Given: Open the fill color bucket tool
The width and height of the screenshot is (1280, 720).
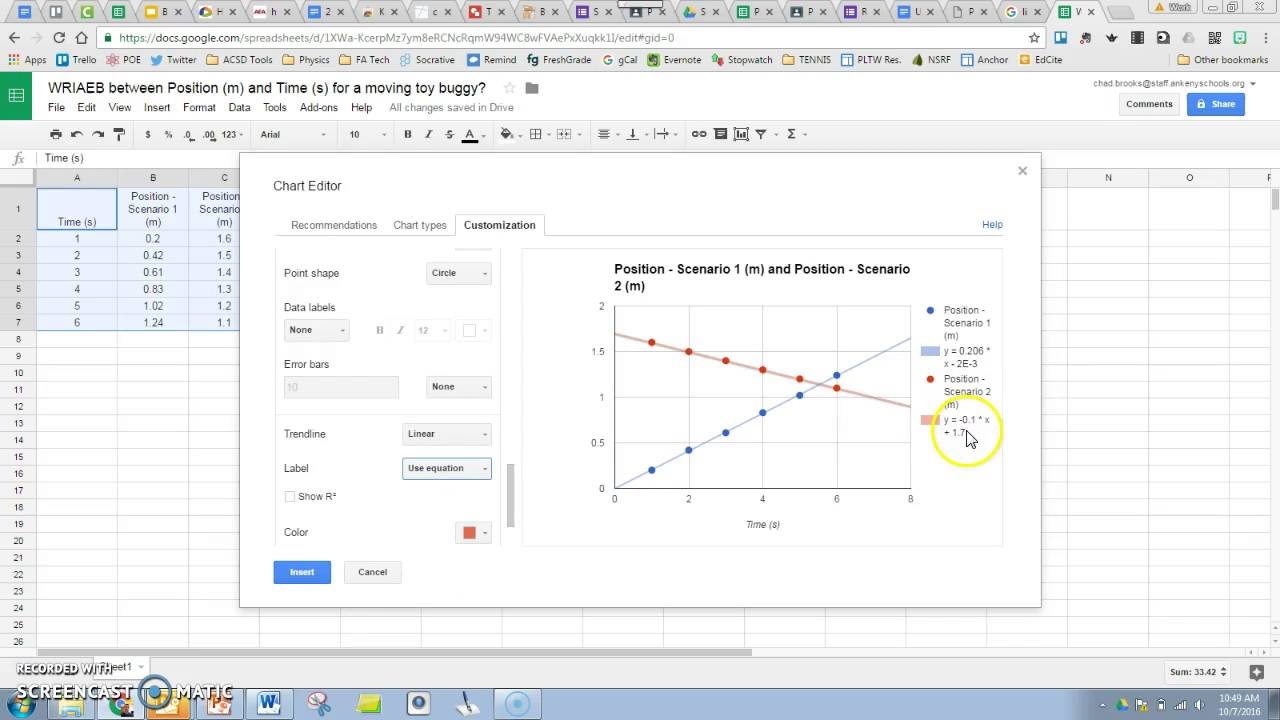Looking at the screenshot, I should (x=507, y=134).
